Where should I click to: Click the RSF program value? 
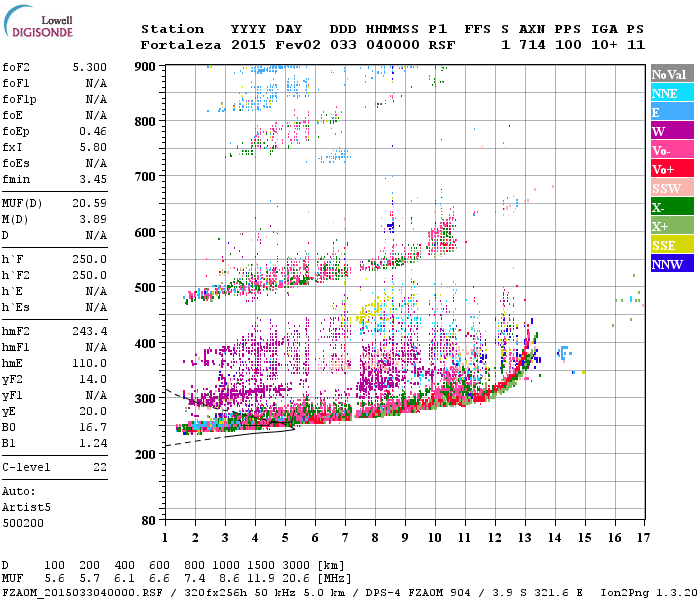pyautogui.click(x=442, y=45)
